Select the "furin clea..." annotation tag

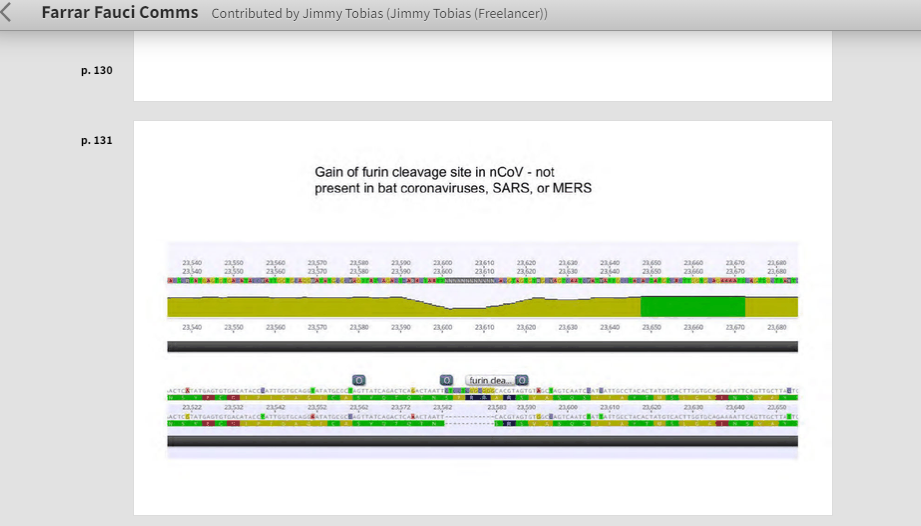pos(489,381)
